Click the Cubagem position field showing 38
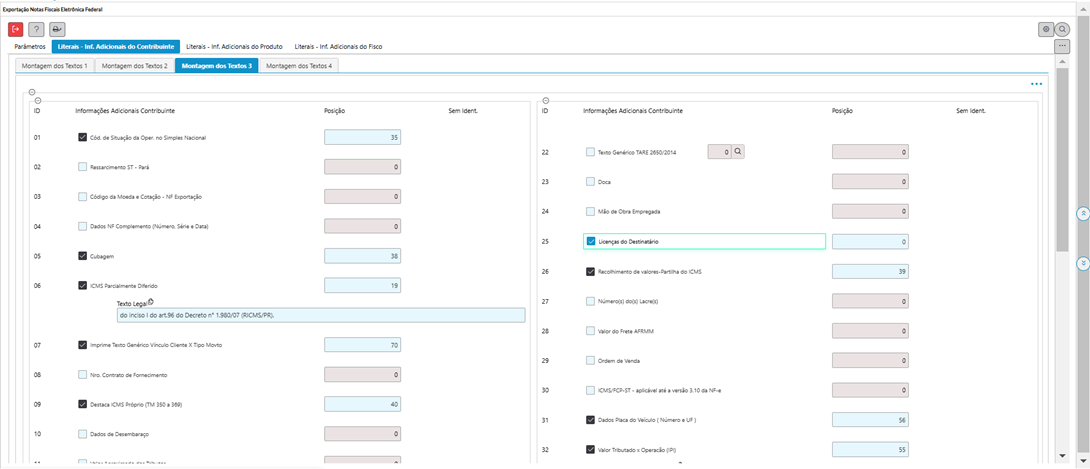 (362, 256)
